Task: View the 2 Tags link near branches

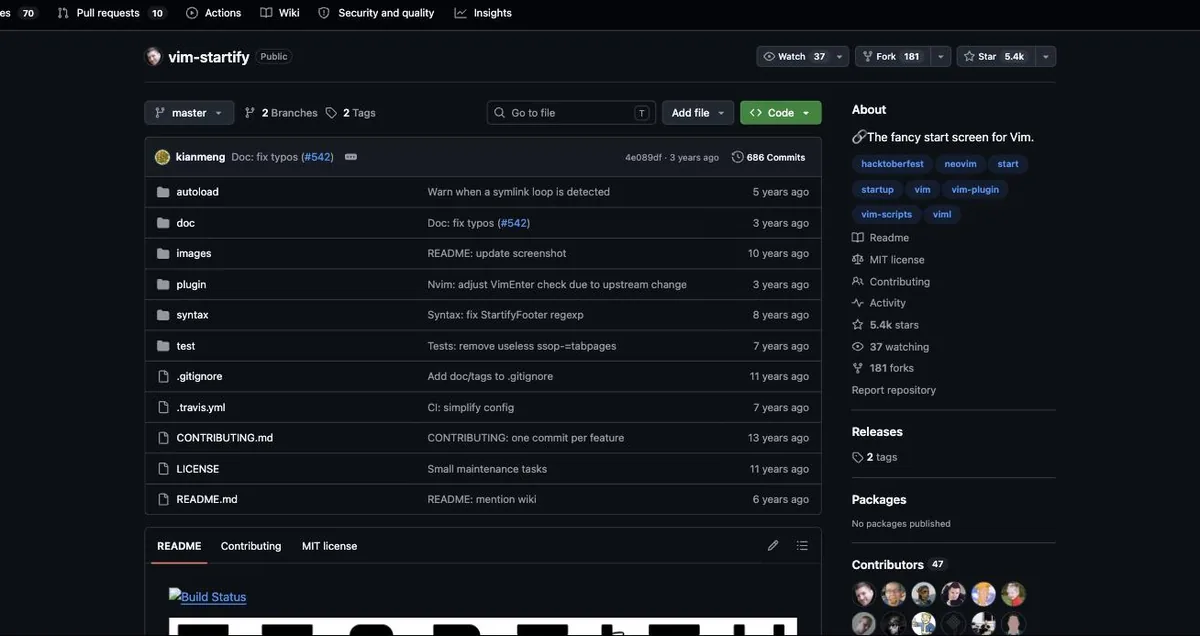Action: tap(351, 113)
